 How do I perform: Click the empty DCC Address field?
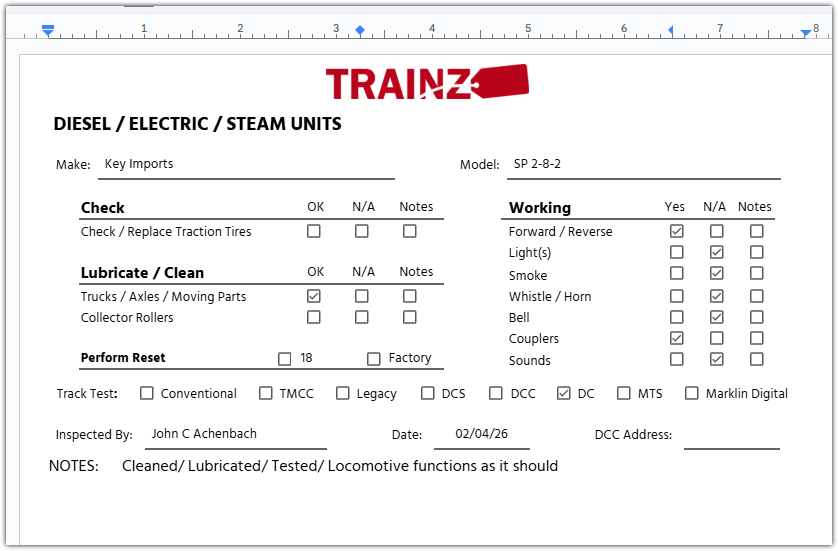point(731,435)
